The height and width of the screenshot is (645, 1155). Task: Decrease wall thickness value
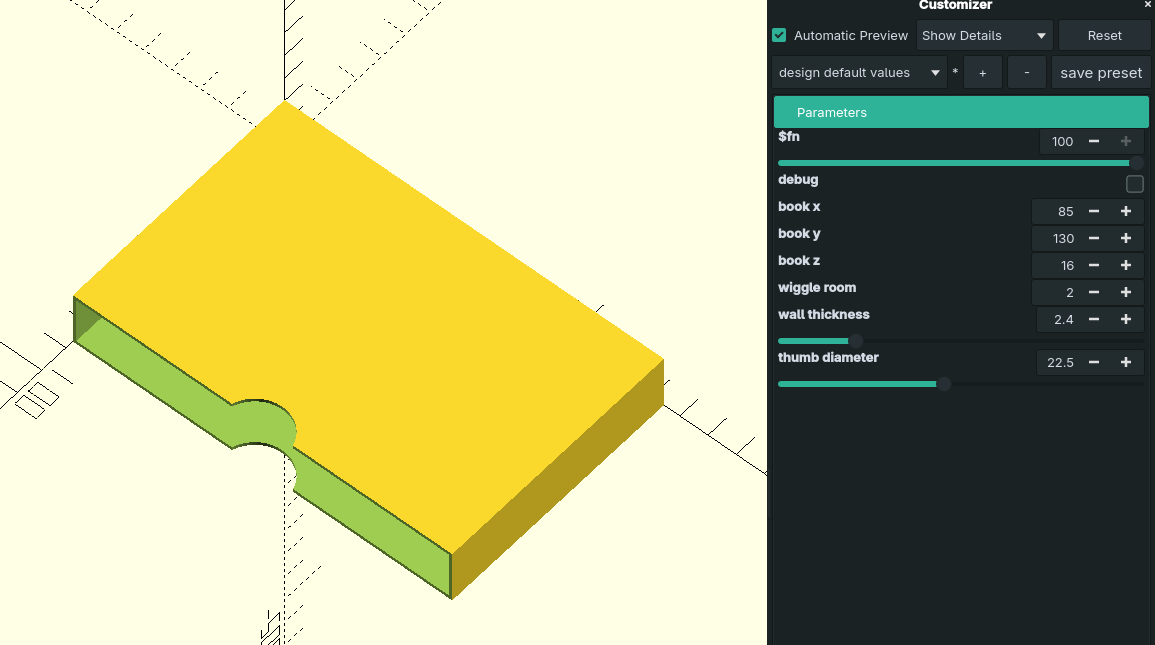click(1094, 320)
